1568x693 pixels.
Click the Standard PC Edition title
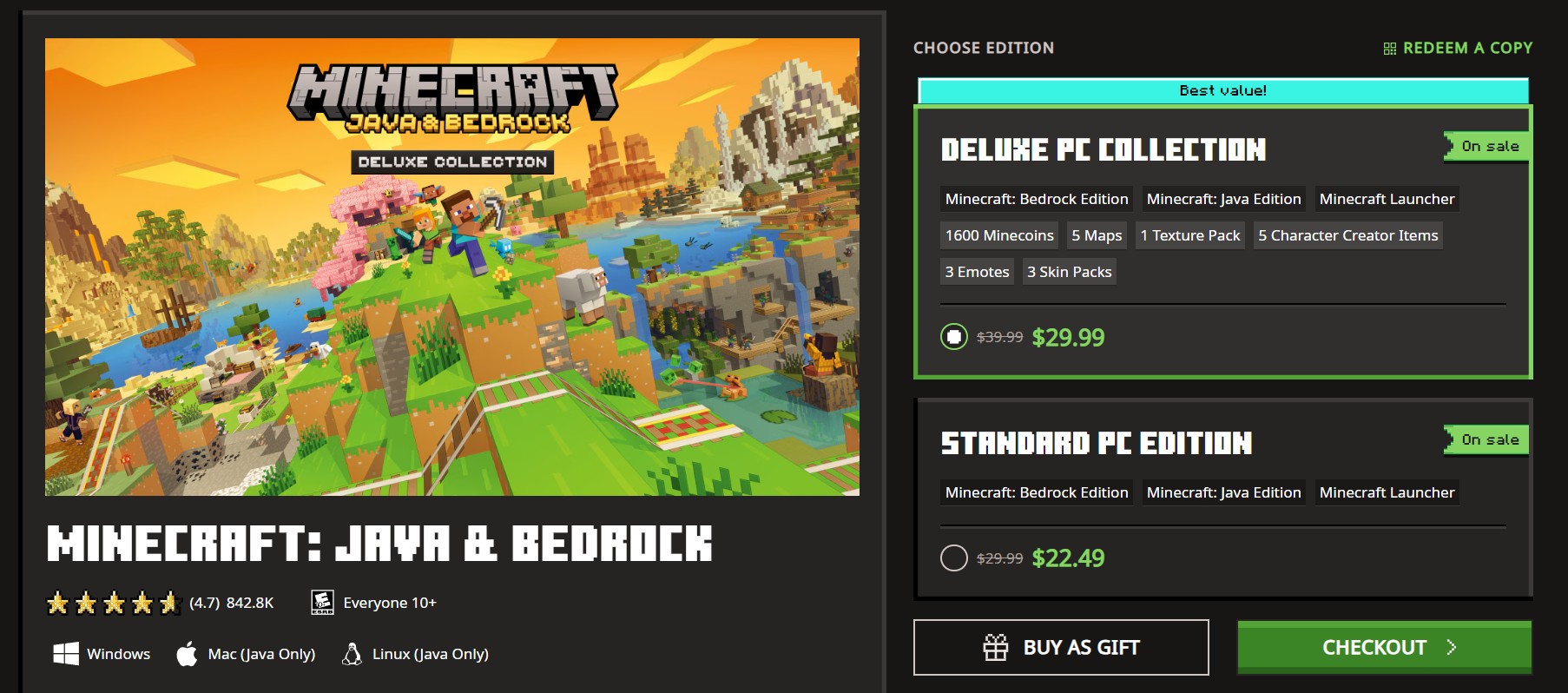[1097, 443]
